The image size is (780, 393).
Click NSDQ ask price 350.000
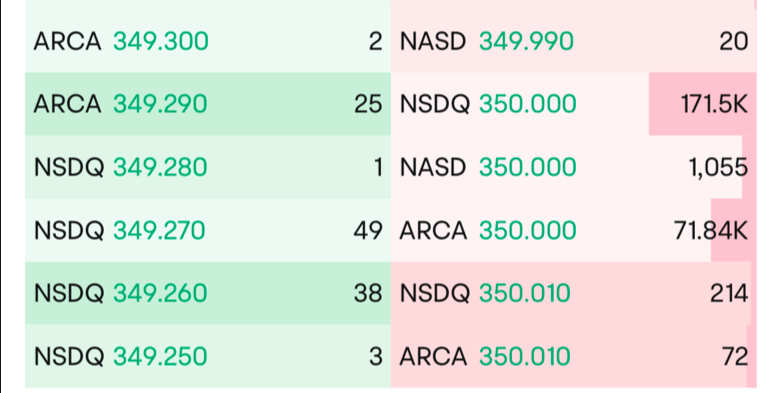(528, 104)
